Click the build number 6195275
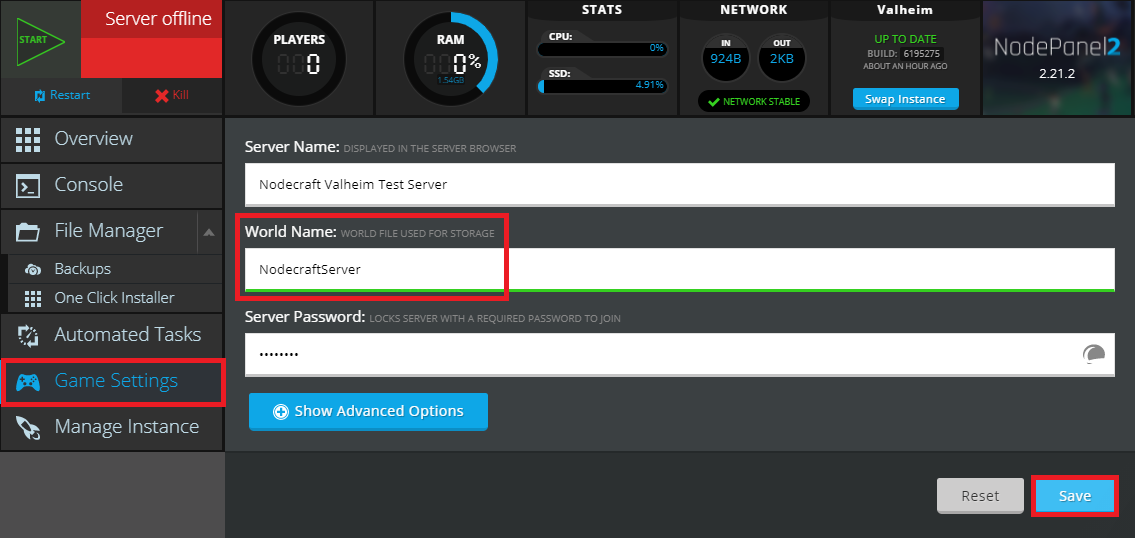This screenshot has height=538, width=1135. pyautogui.click(x=922, y=54)
